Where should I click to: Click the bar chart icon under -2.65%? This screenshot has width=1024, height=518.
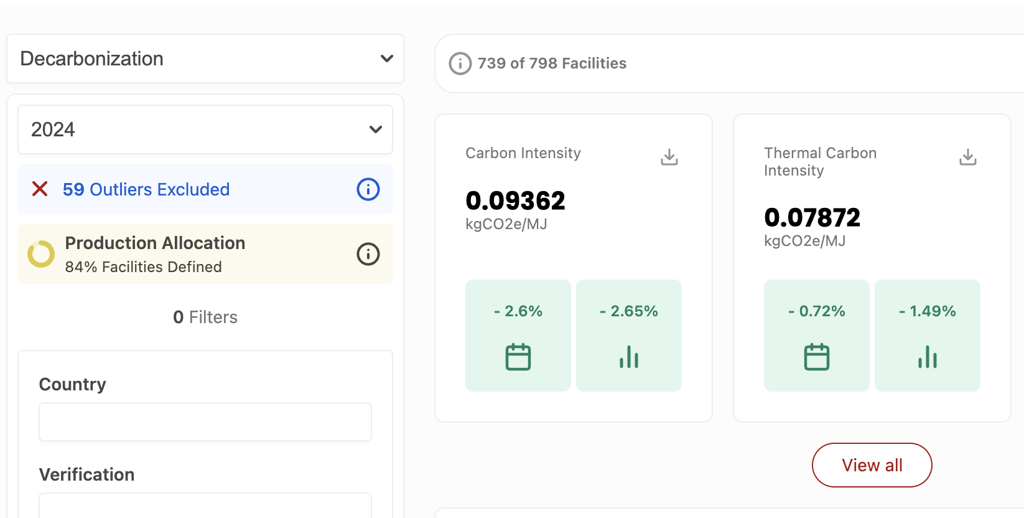click(629, 357)
